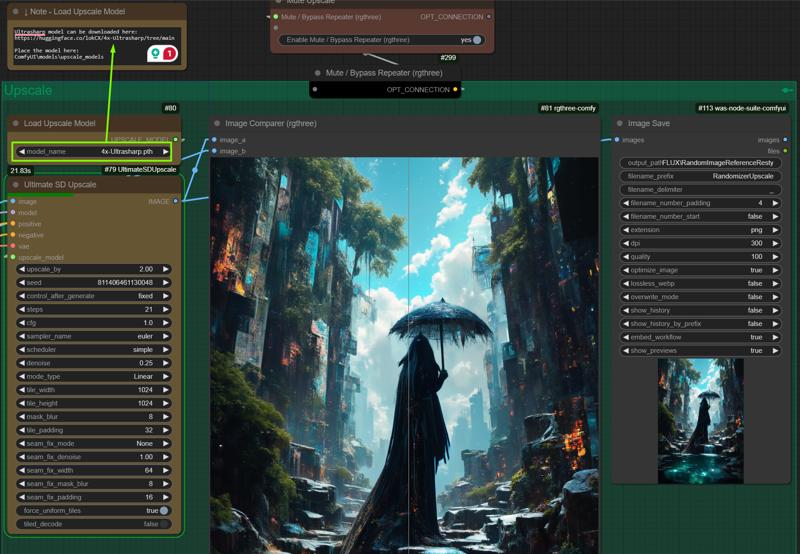Viewport: 800px width, 554px height.
Task: Click the image_a input socket
Action: point(214,139)
